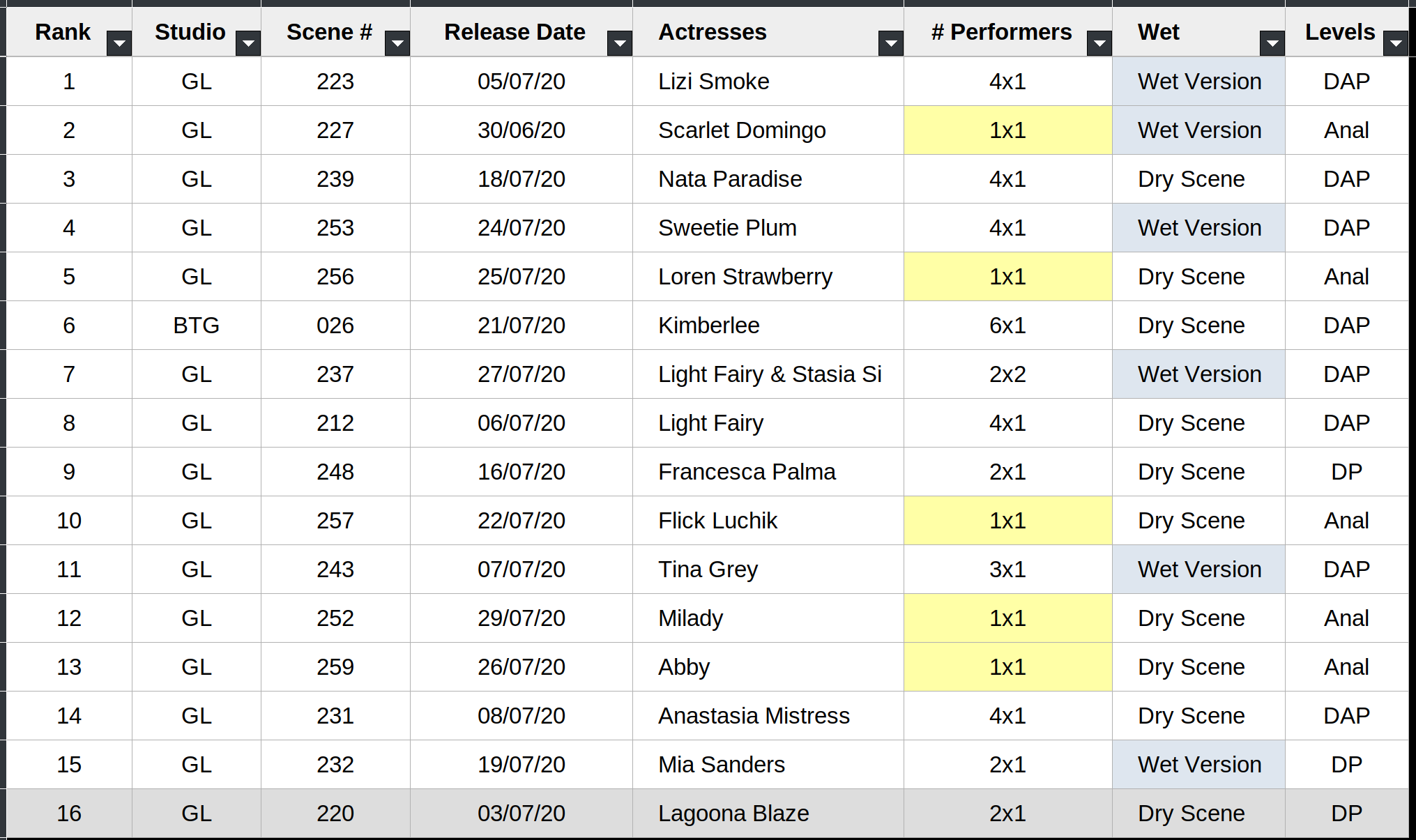
Task: Open the Scene # filter dropdown arrow
Action: 397,44
